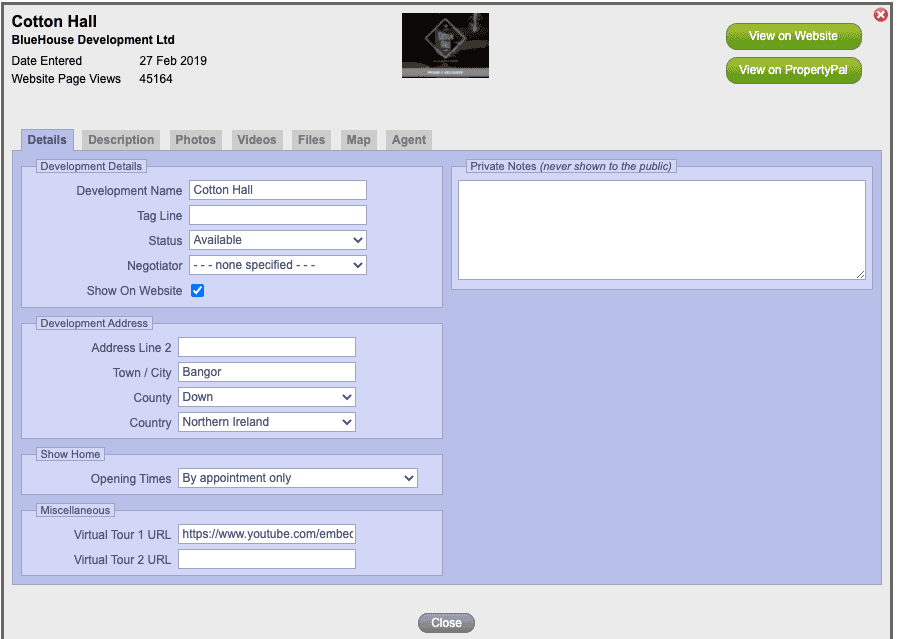This screenshot has width=899, height=639.
Task: Click the red close icon at top right
Action: click(x=880, y=15)
